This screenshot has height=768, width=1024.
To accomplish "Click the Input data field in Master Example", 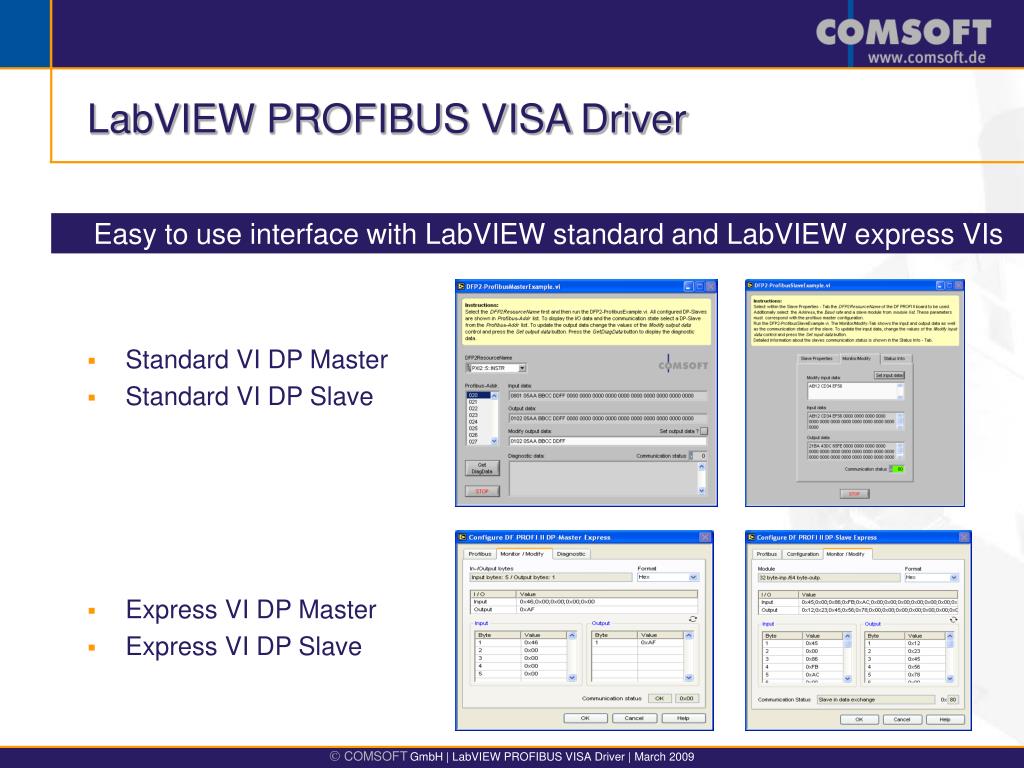I will 607,396.
